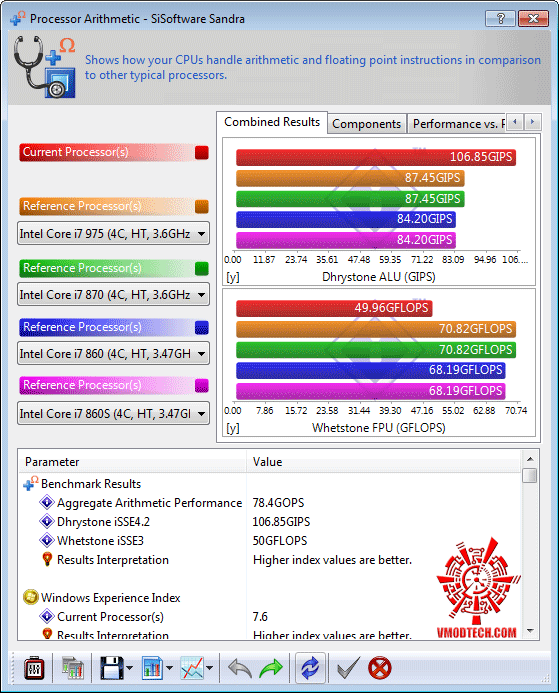Click the blue refresh arrows icon
The height and width of the screenshot is (693, 559).
click(x=310, y=668)
